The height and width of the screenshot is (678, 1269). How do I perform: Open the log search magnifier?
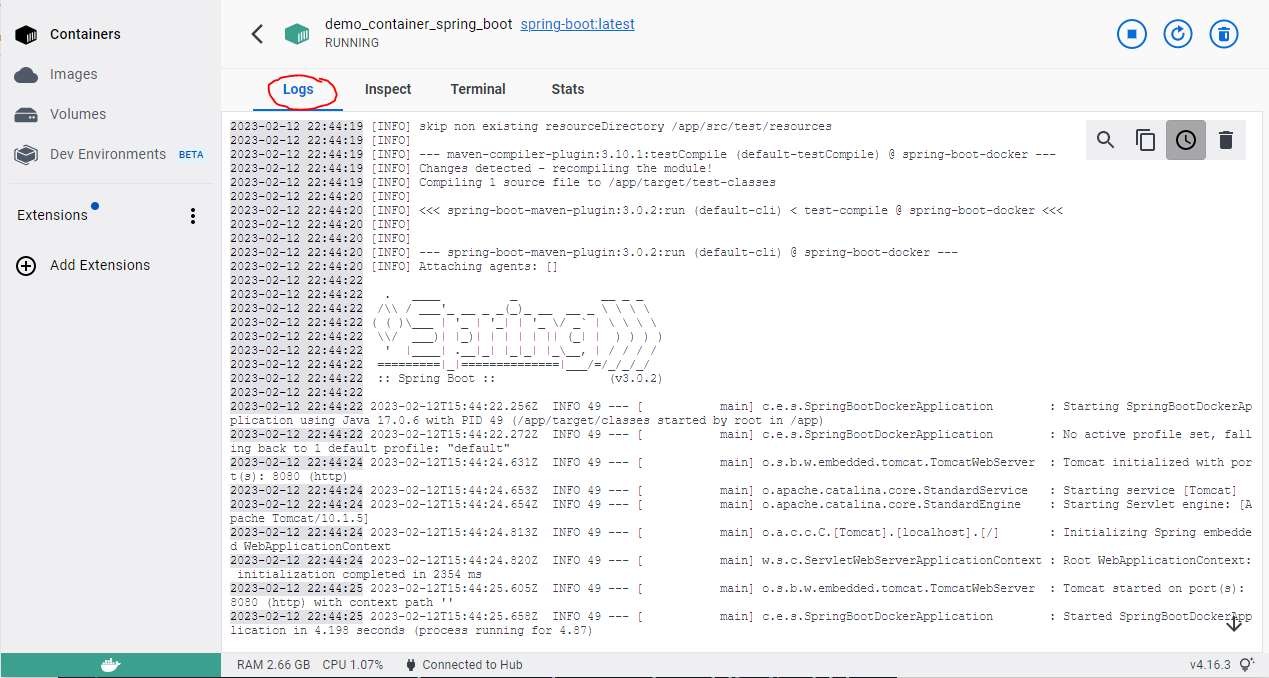pos(1105,140)
